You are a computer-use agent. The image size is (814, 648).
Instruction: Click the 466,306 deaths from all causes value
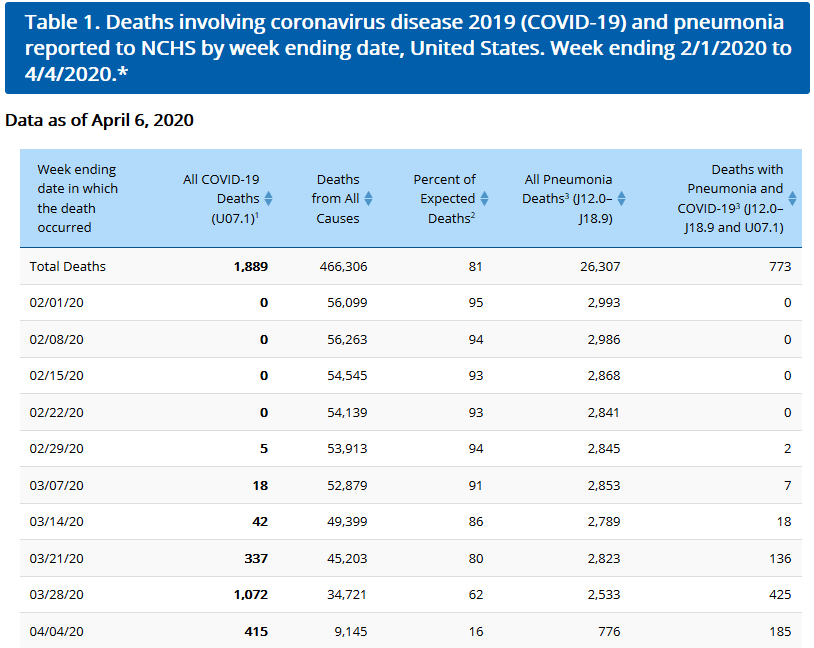pyautogui.click(x=335, y=266)
